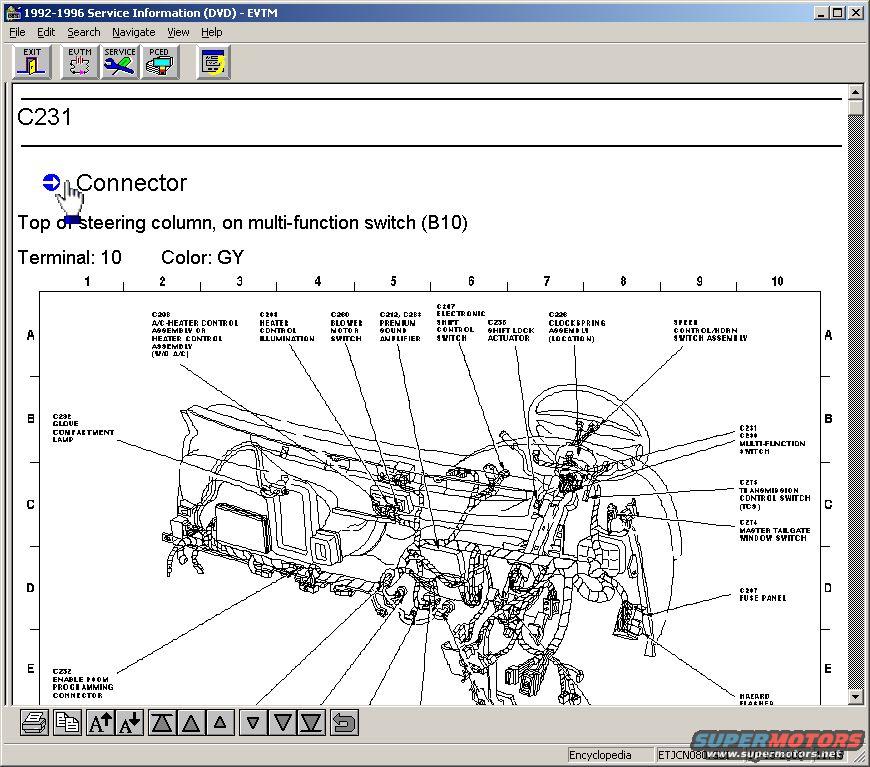Open the SERVICE manual icon
This screenshot has width=870, height=767.
[x=120, y=62]
